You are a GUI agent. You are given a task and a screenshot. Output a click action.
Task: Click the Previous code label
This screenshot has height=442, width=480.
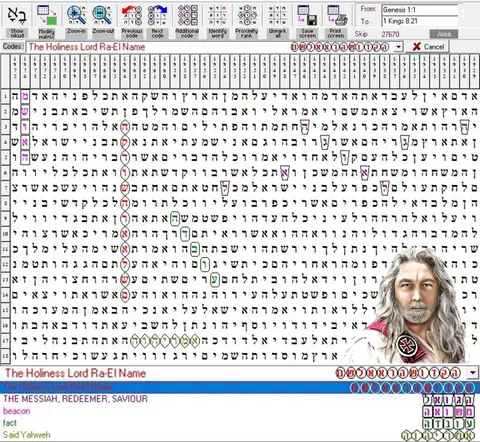(132, 33)
